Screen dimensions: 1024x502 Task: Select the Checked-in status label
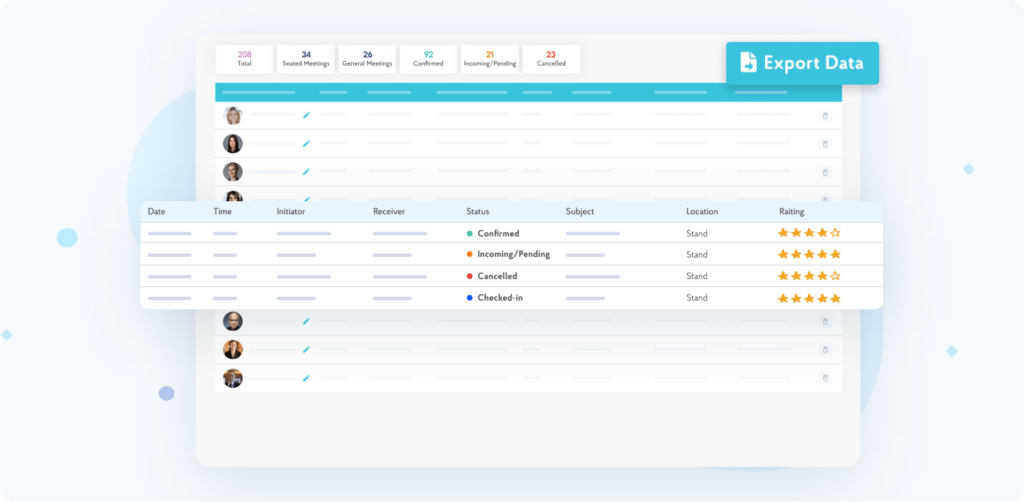[x=500, y=298]
